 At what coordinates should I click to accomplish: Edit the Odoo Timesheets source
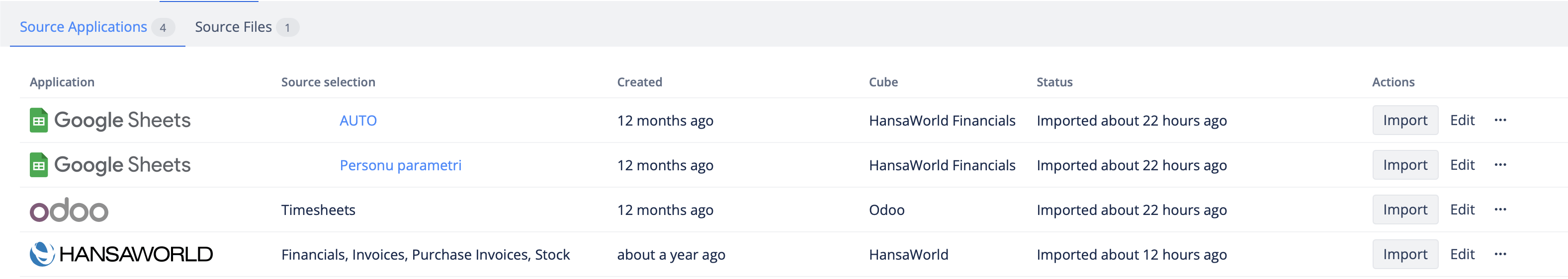tap(1462, 209)
